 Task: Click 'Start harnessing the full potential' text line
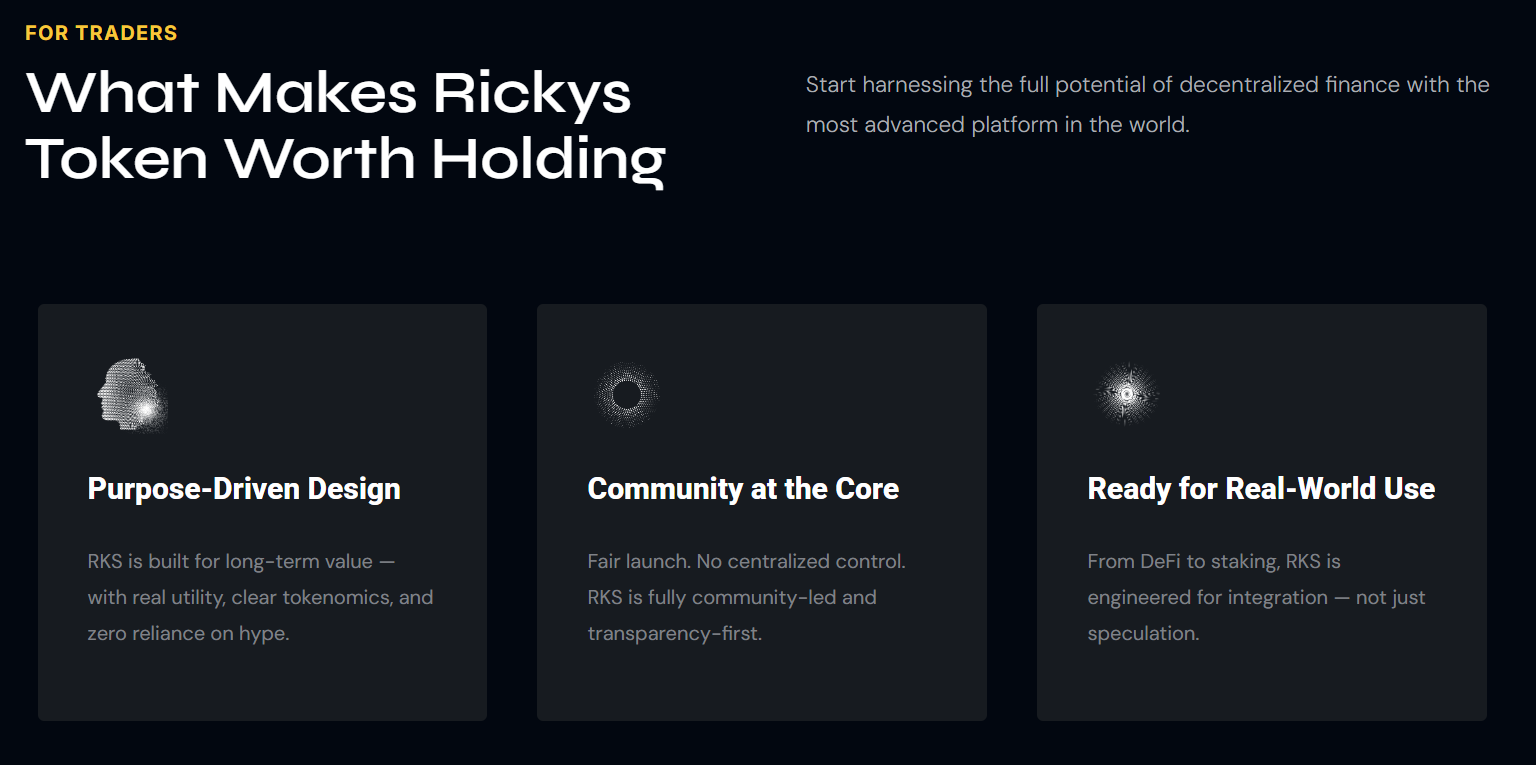point(1147,85)
